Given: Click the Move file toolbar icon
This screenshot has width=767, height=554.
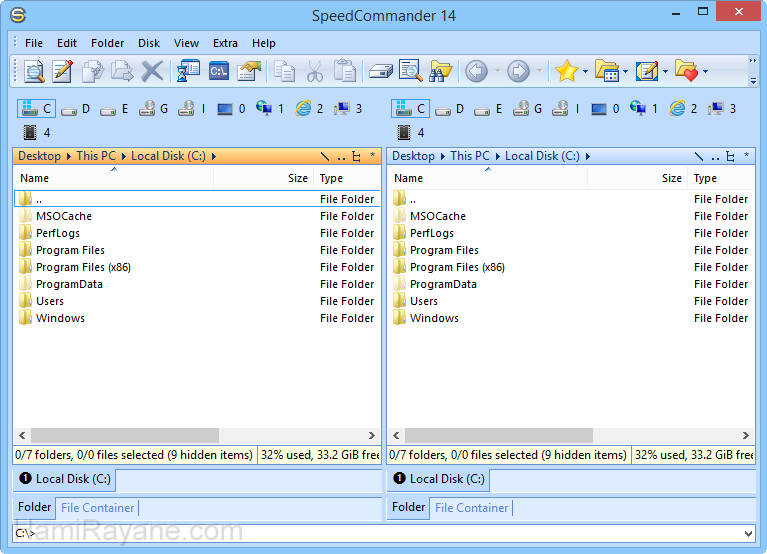Looking at the screenshot, I should (122, 71).
